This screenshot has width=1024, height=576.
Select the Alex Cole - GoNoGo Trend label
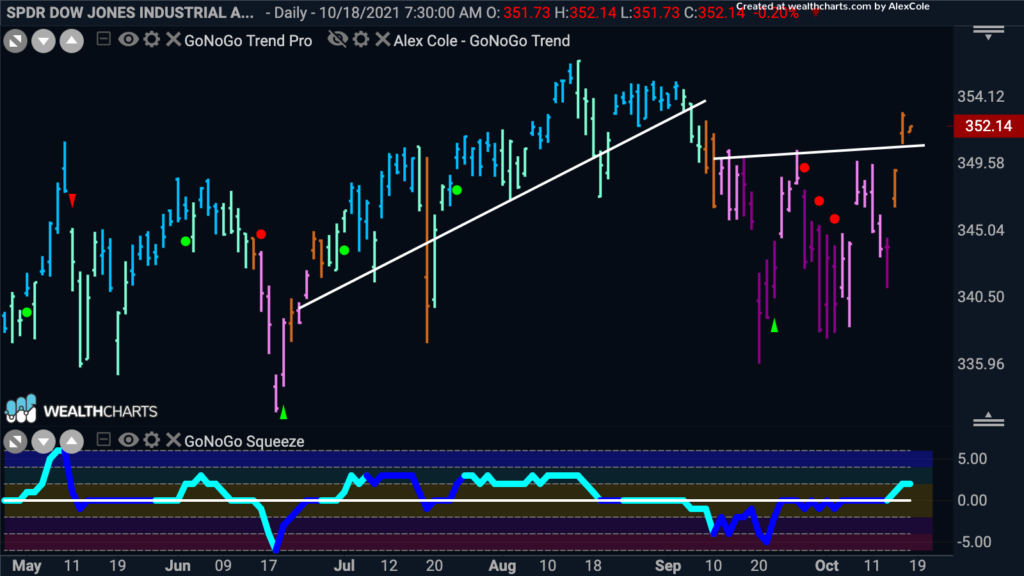[482, 40]
